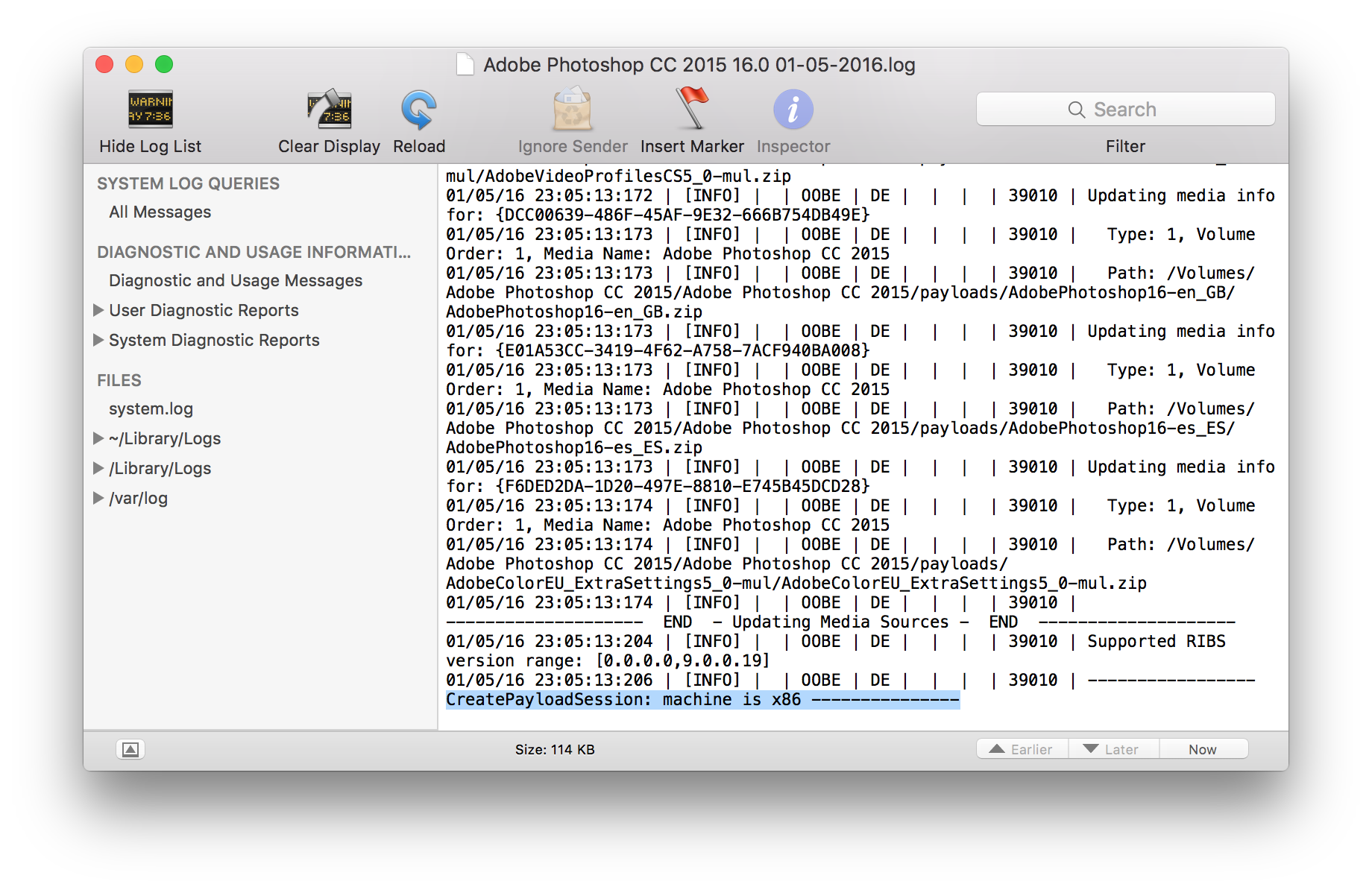Expand the ~/Library/Logs folder

98,438
